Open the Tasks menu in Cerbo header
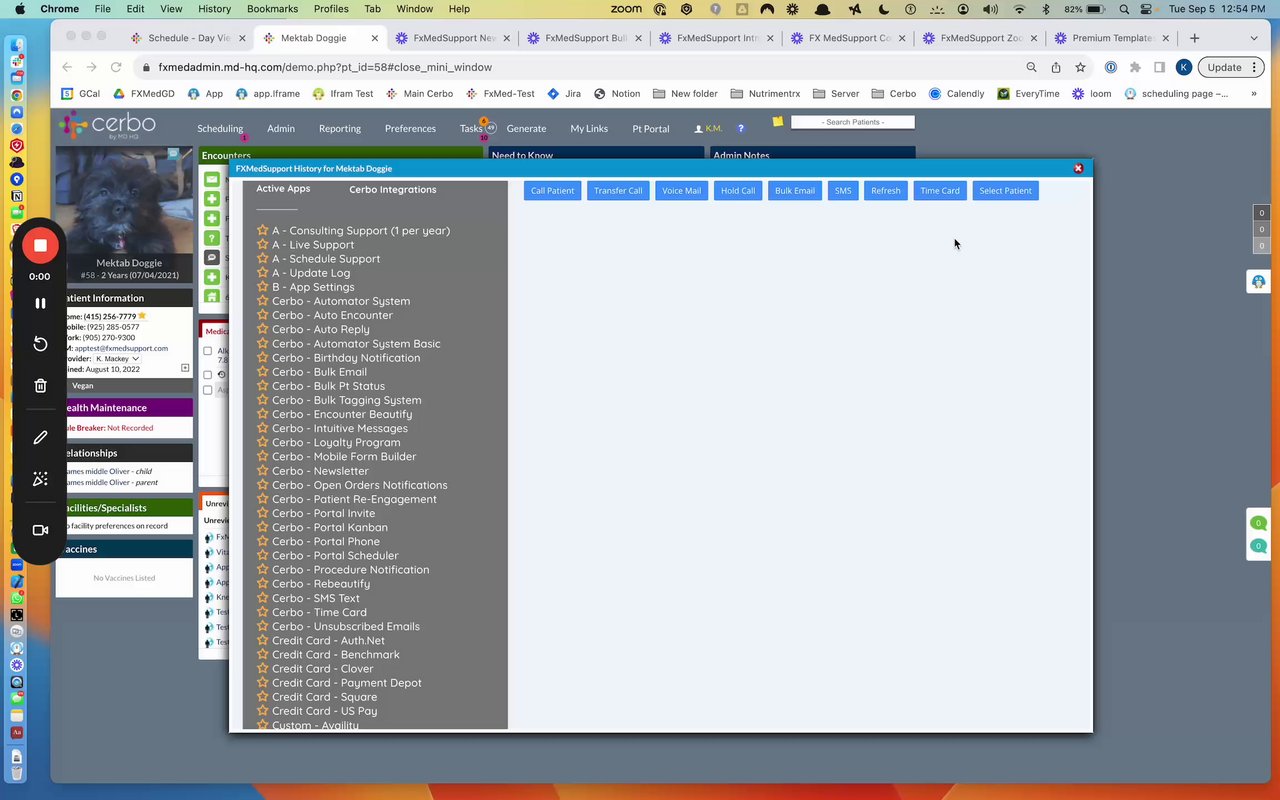 (471, 128)
